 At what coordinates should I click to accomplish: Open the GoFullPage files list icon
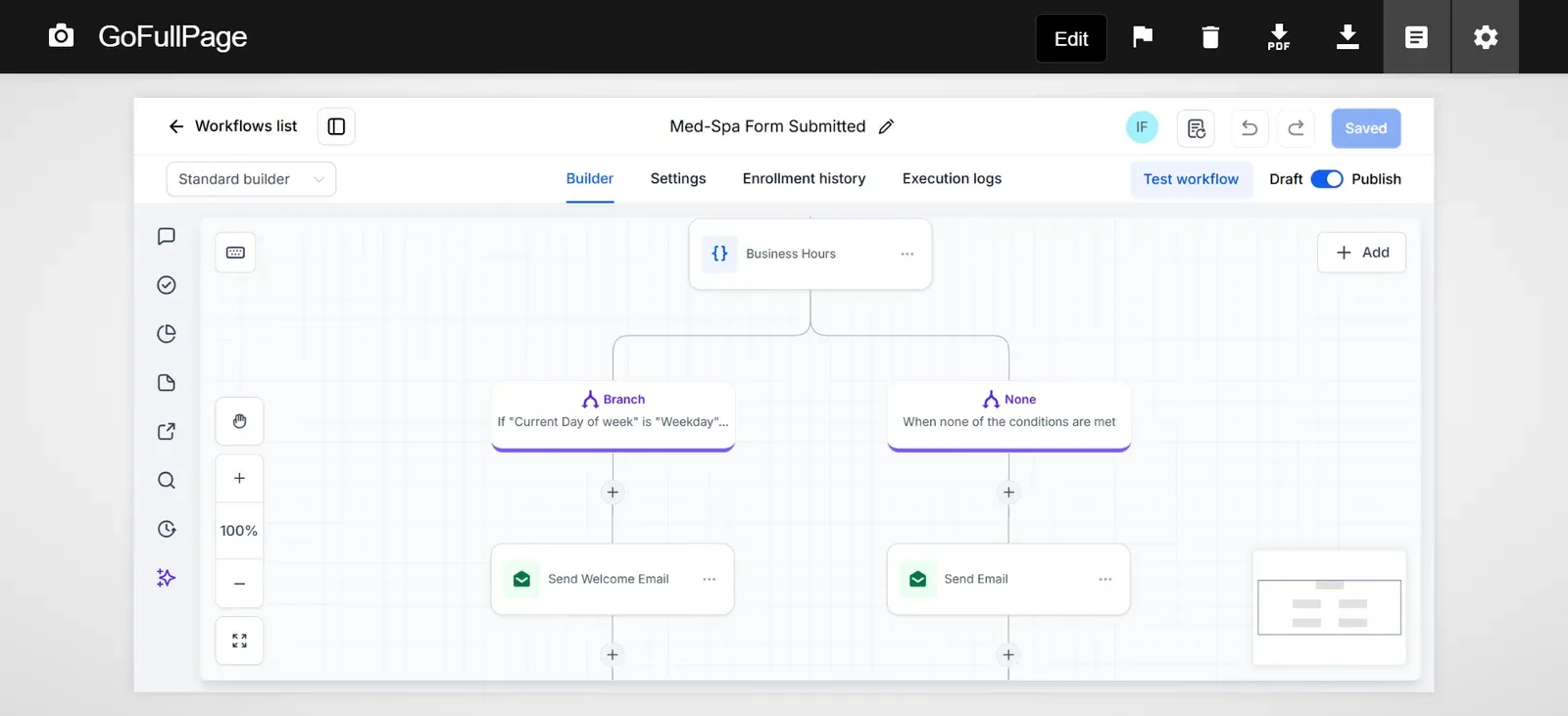click(1416, 37)
